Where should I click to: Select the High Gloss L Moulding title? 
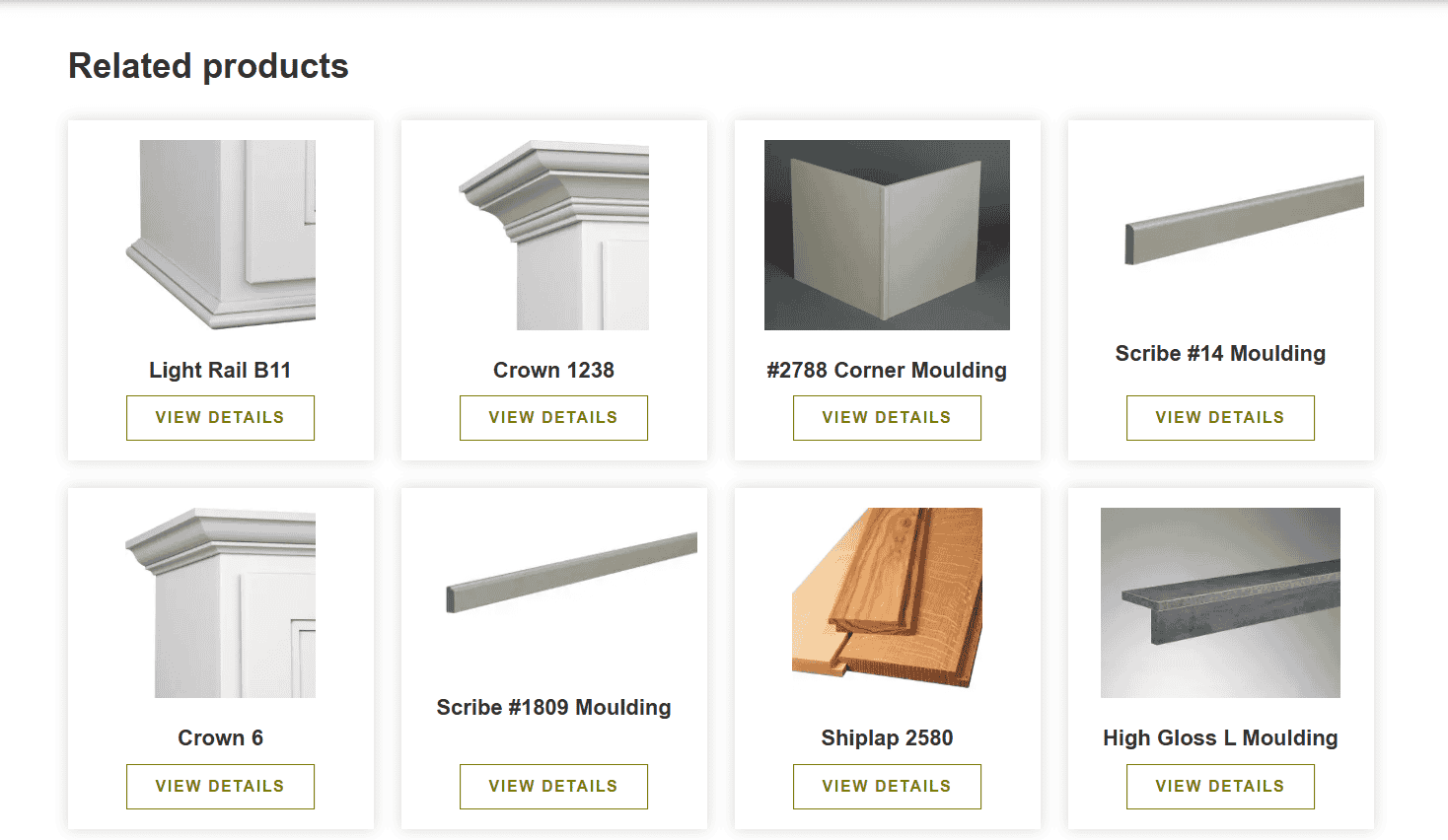(x=1220, y=738)
